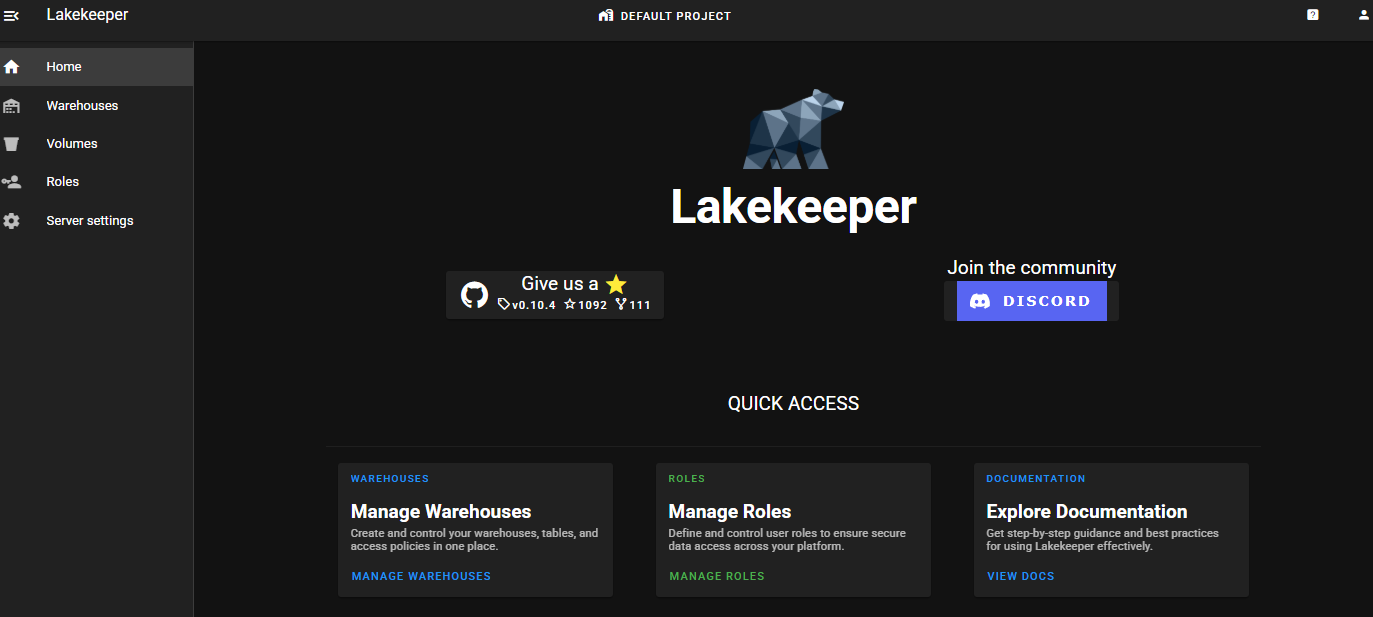This screenshot has height=617, width=1373.
Task: Select Server settings in the navigation menu
Action: pyautogui.click(x=89, y=221)
